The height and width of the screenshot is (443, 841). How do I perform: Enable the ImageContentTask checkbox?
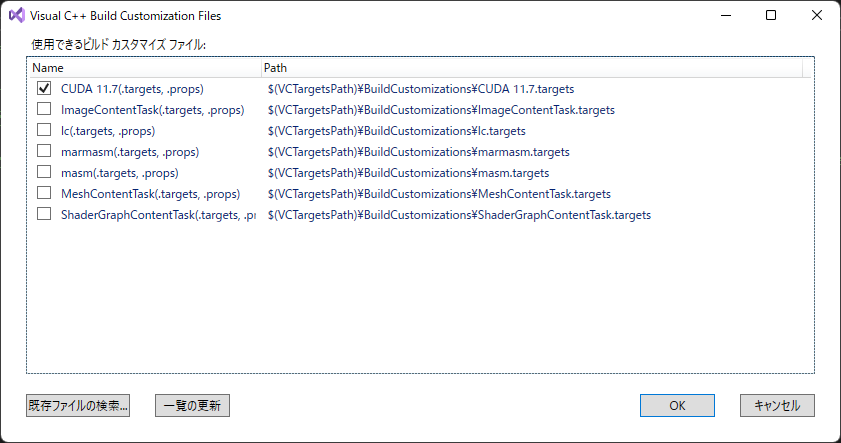pos(44,109)
